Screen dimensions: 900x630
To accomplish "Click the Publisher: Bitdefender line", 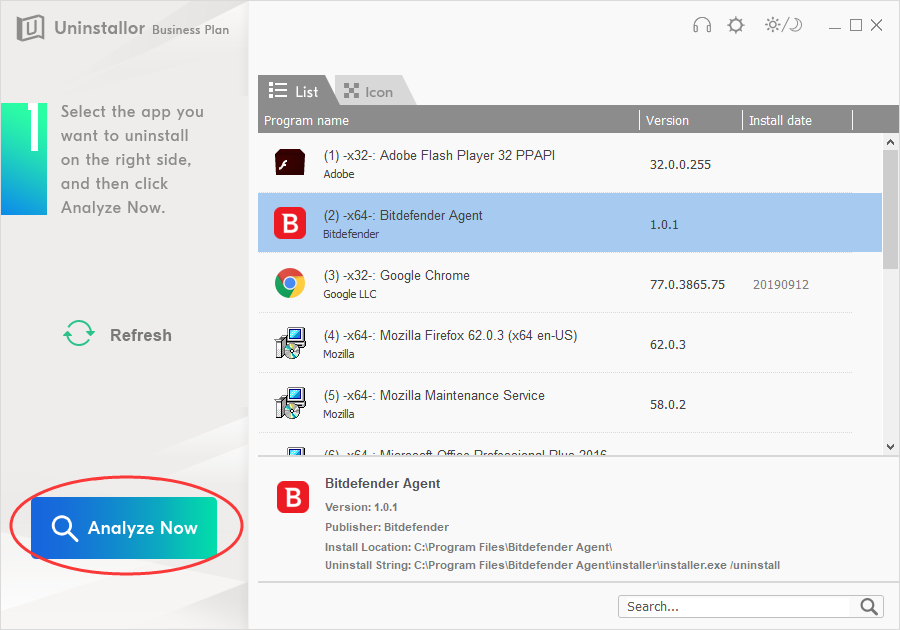I will (x=387, y=527).
